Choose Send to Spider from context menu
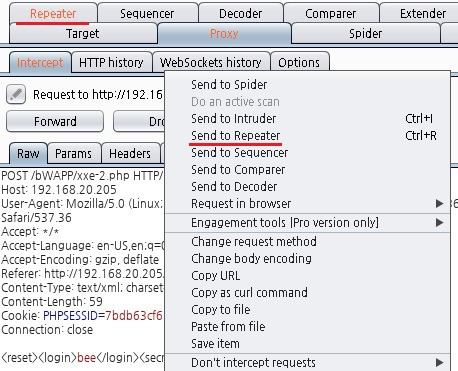 307,85
